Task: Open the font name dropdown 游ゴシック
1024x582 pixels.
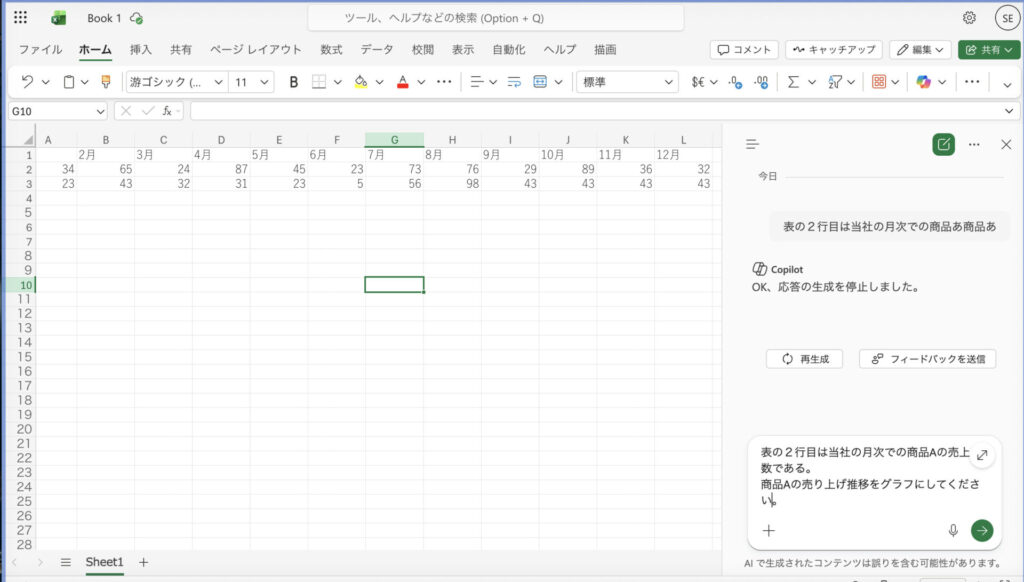Action: 176,82
